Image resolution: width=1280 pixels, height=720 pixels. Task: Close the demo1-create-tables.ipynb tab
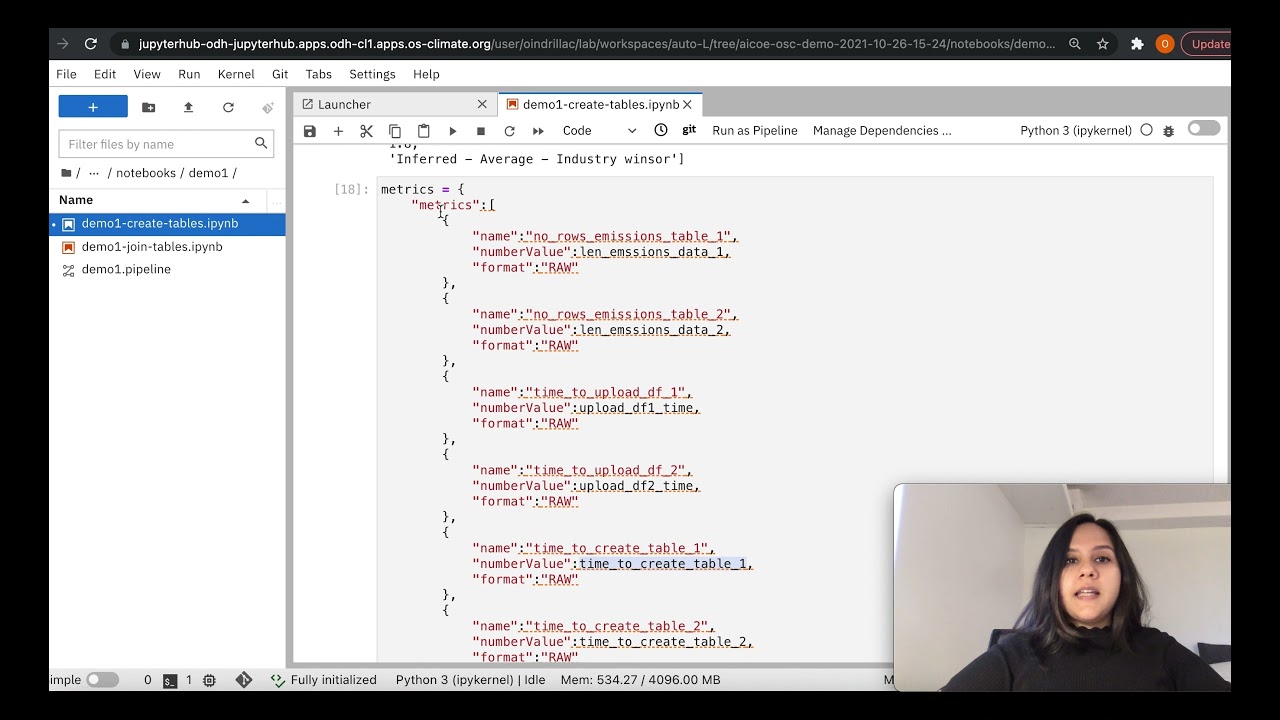687,104
